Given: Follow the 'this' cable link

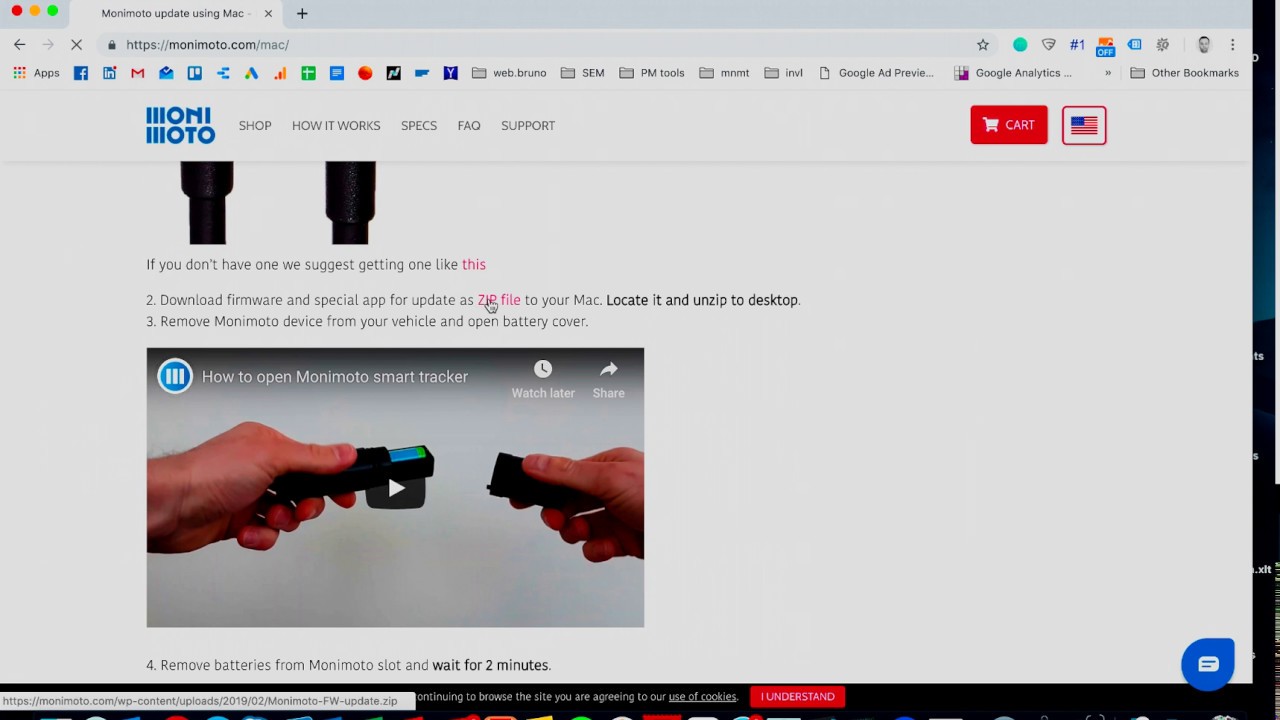Looking at the screenshot, I should [x=474, y=265].
